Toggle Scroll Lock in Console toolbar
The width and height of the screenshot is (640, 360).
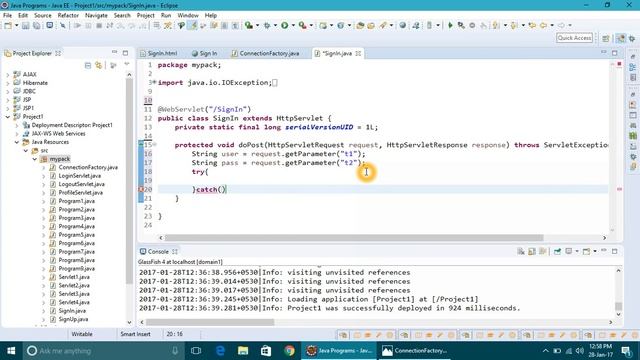(x=532, y=251)
